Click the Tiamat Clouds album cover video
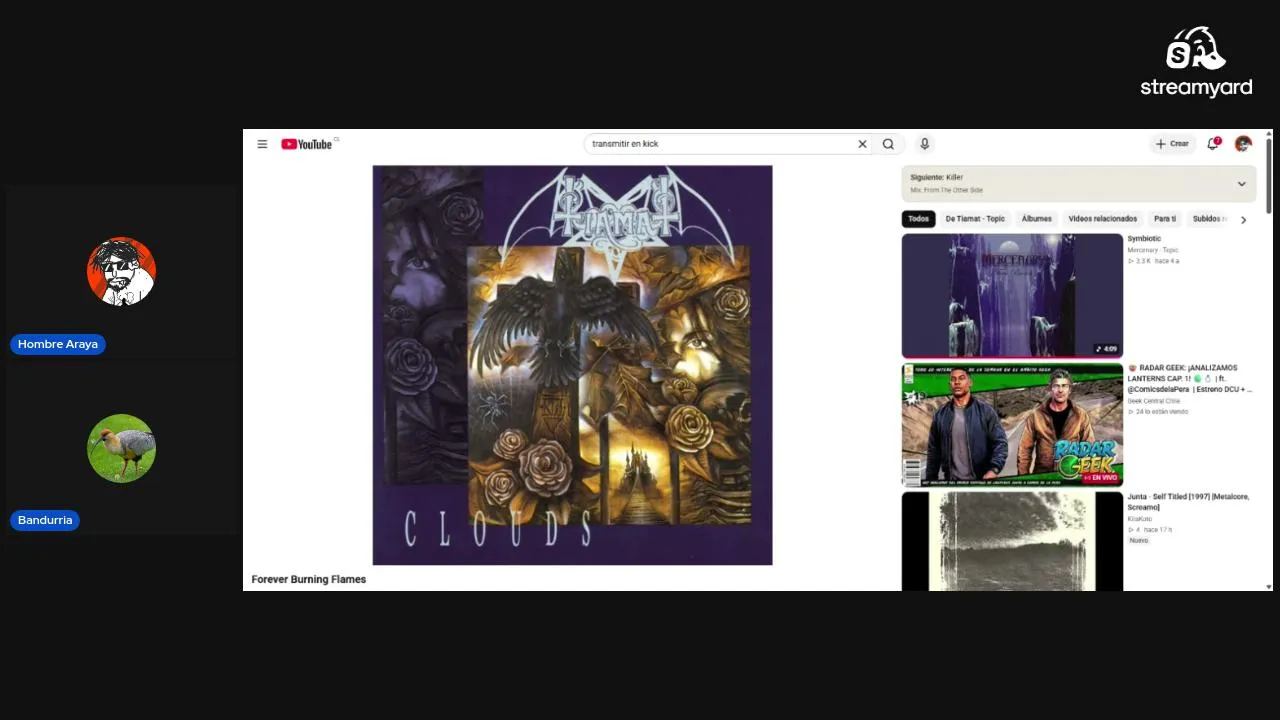Screen dimensions: 1280x720 pos(572,365)
